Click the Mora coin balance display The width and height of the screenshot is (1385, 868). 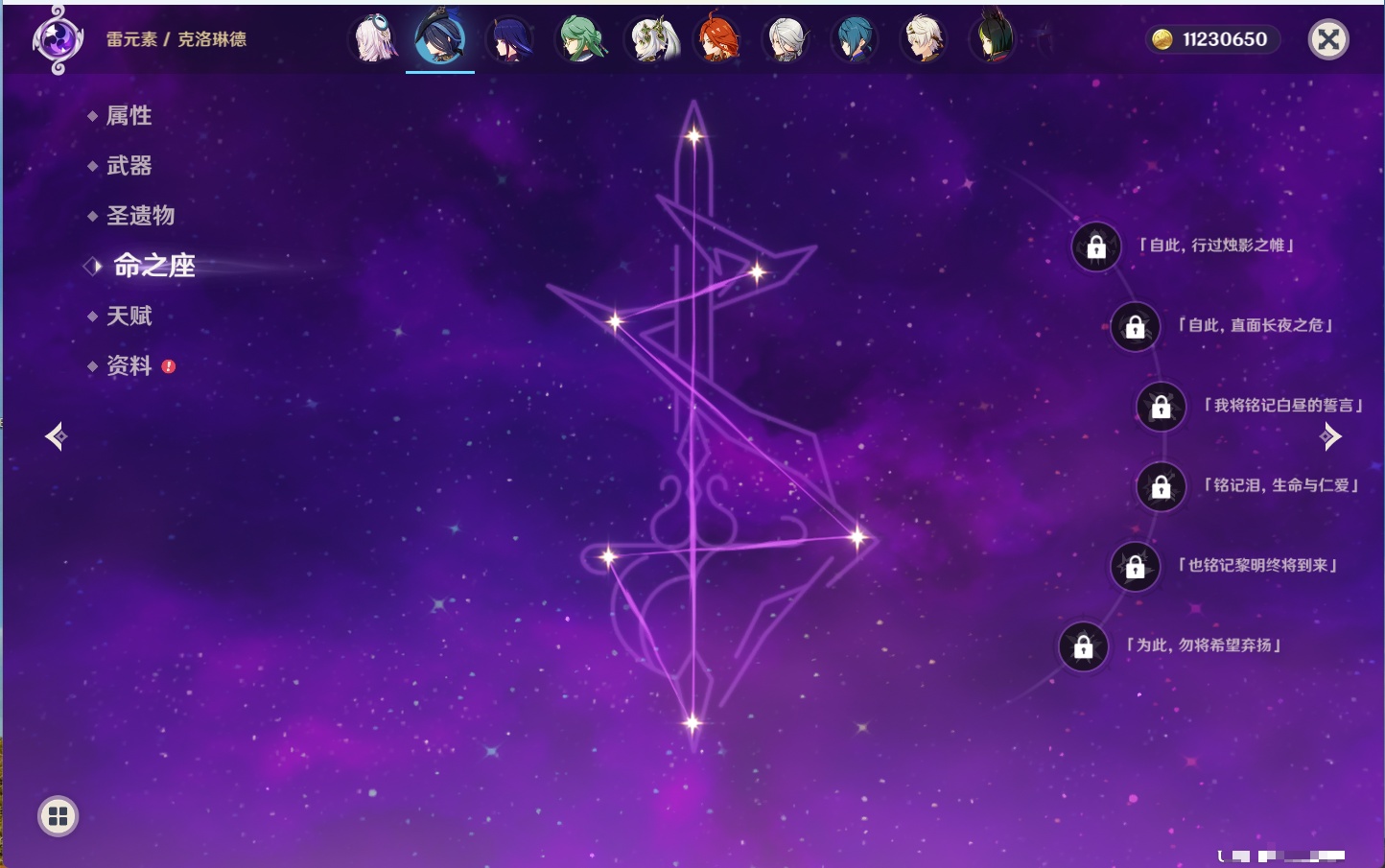(1211, 39)
